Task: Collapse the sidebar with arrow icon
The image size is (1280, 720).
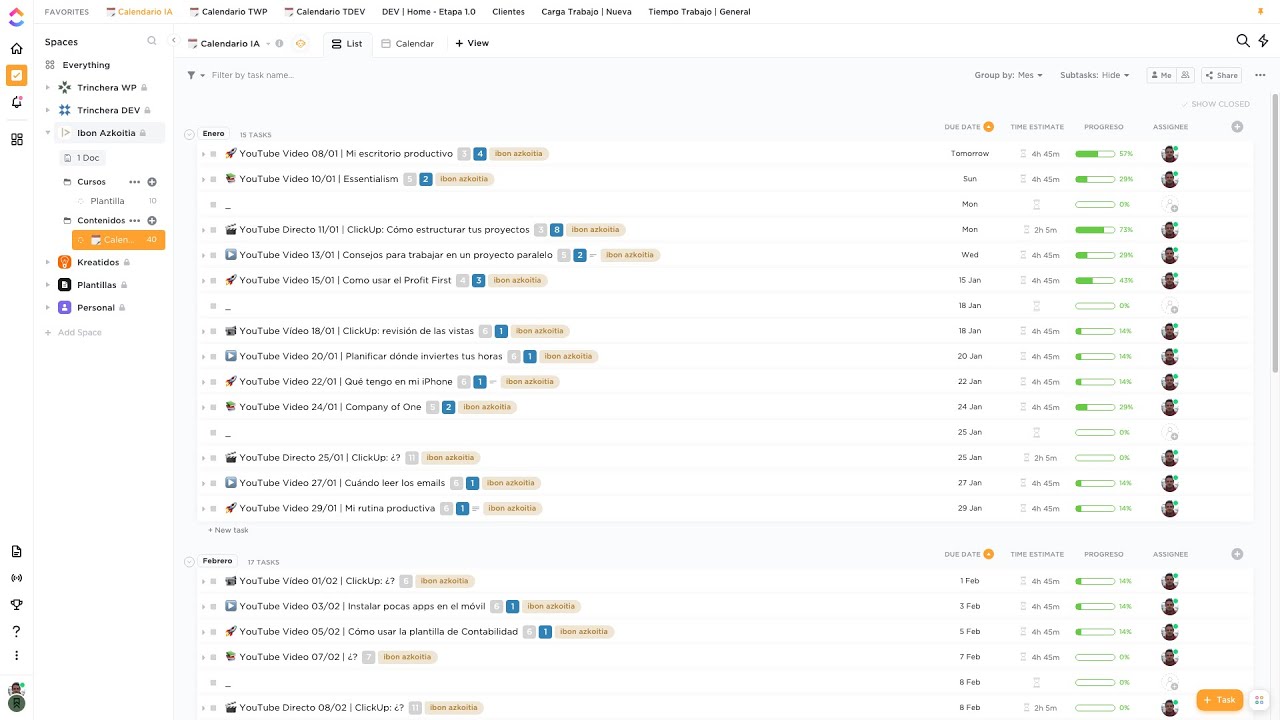Action: coord(173,41)
